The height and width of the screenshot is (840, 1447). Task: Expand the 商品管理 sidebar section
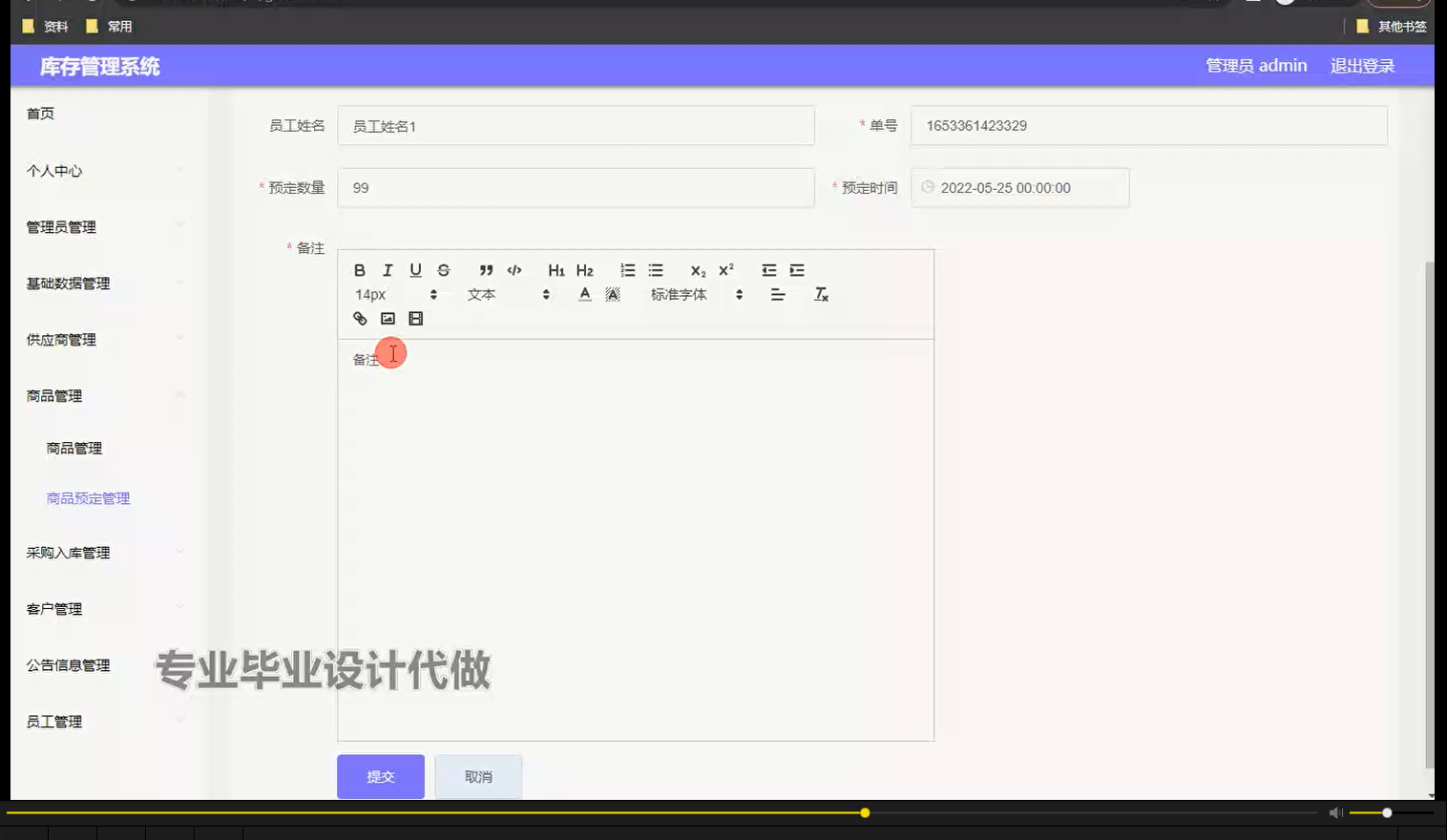tap(53, 395)
